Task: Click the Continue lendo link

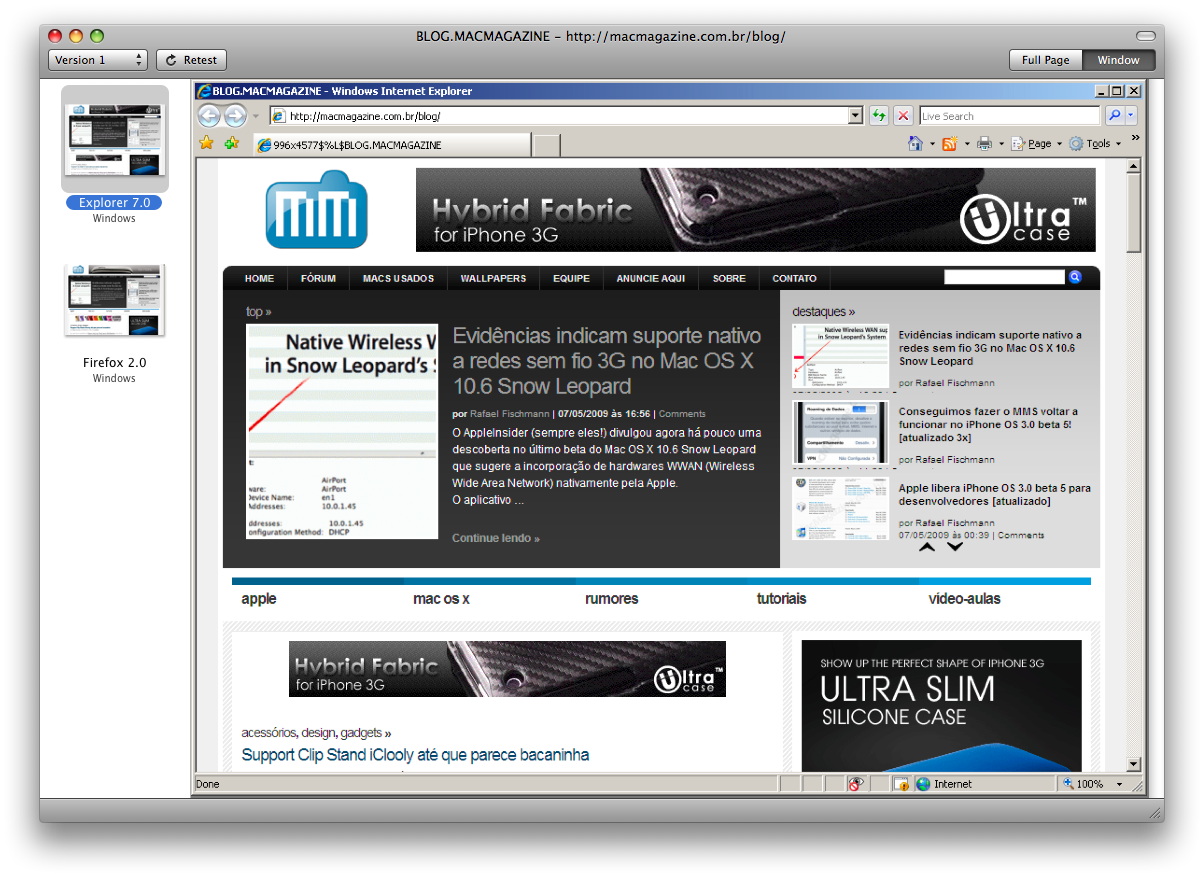Action: [x=495, y=538]
